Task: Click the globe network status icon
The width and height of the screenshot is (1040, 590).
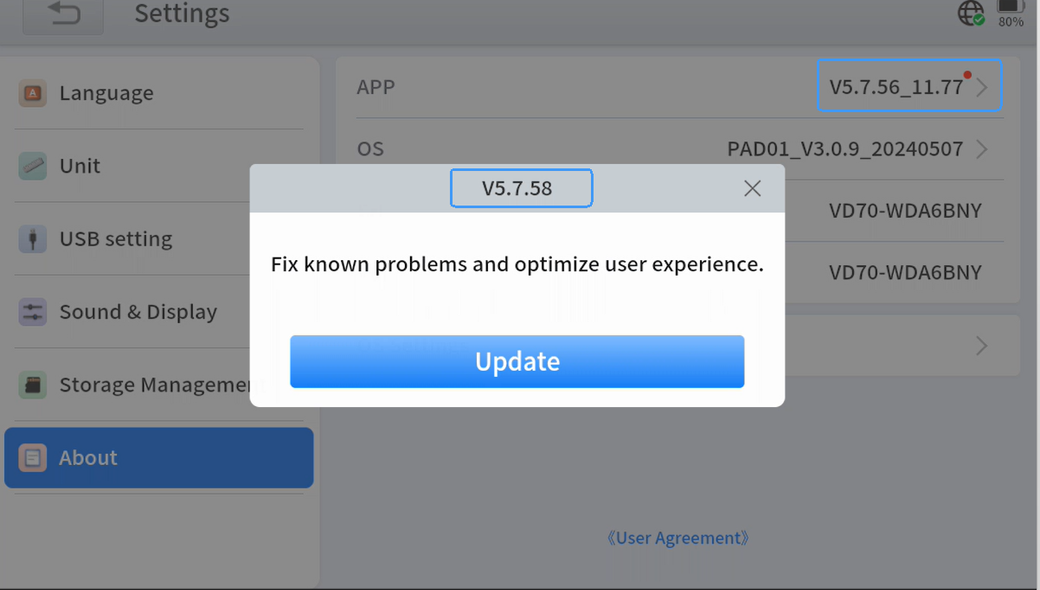Action: tap(970, 13)
